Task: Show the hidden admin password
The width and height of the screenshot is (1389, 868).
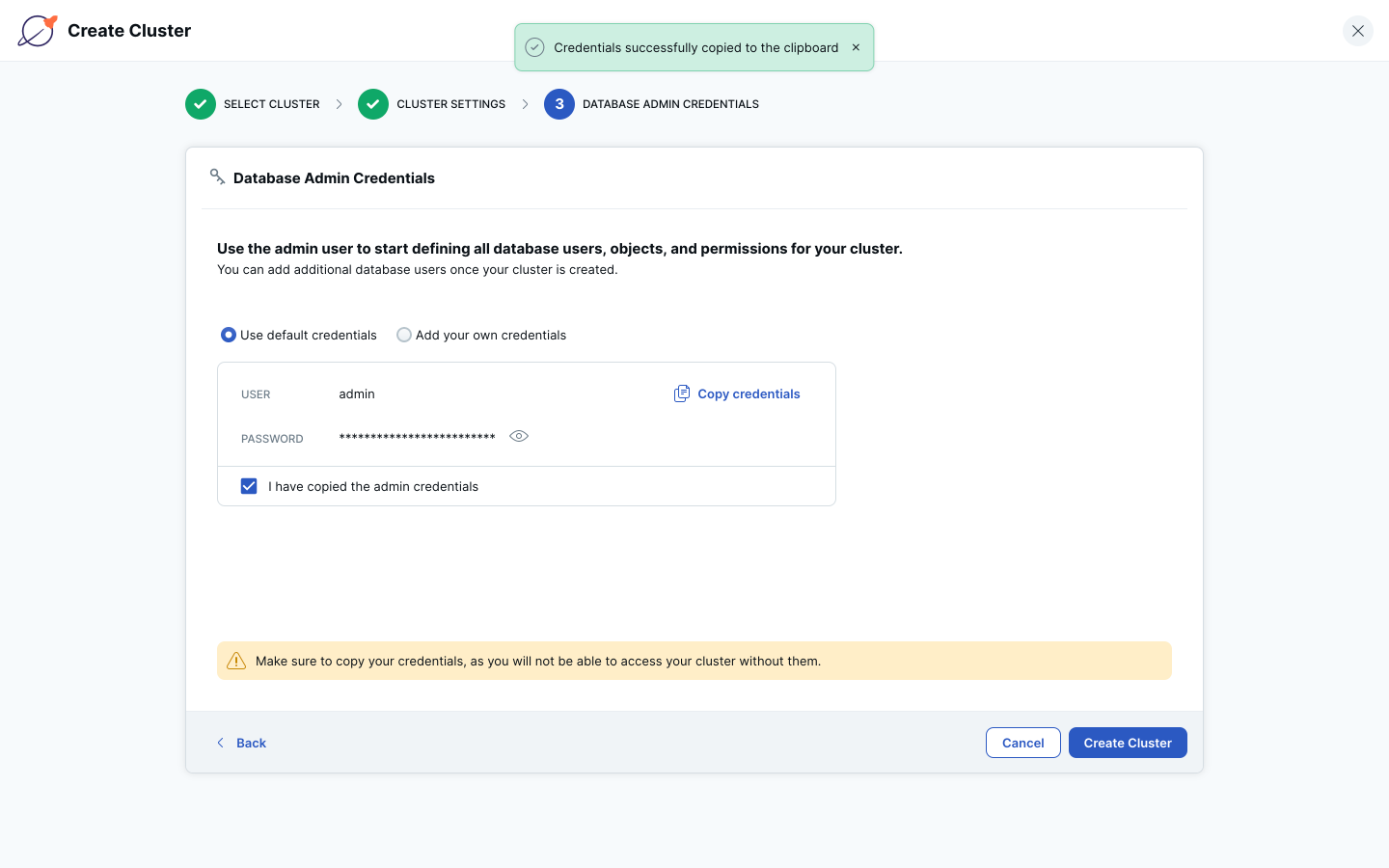Action: [x=519, y=436]
